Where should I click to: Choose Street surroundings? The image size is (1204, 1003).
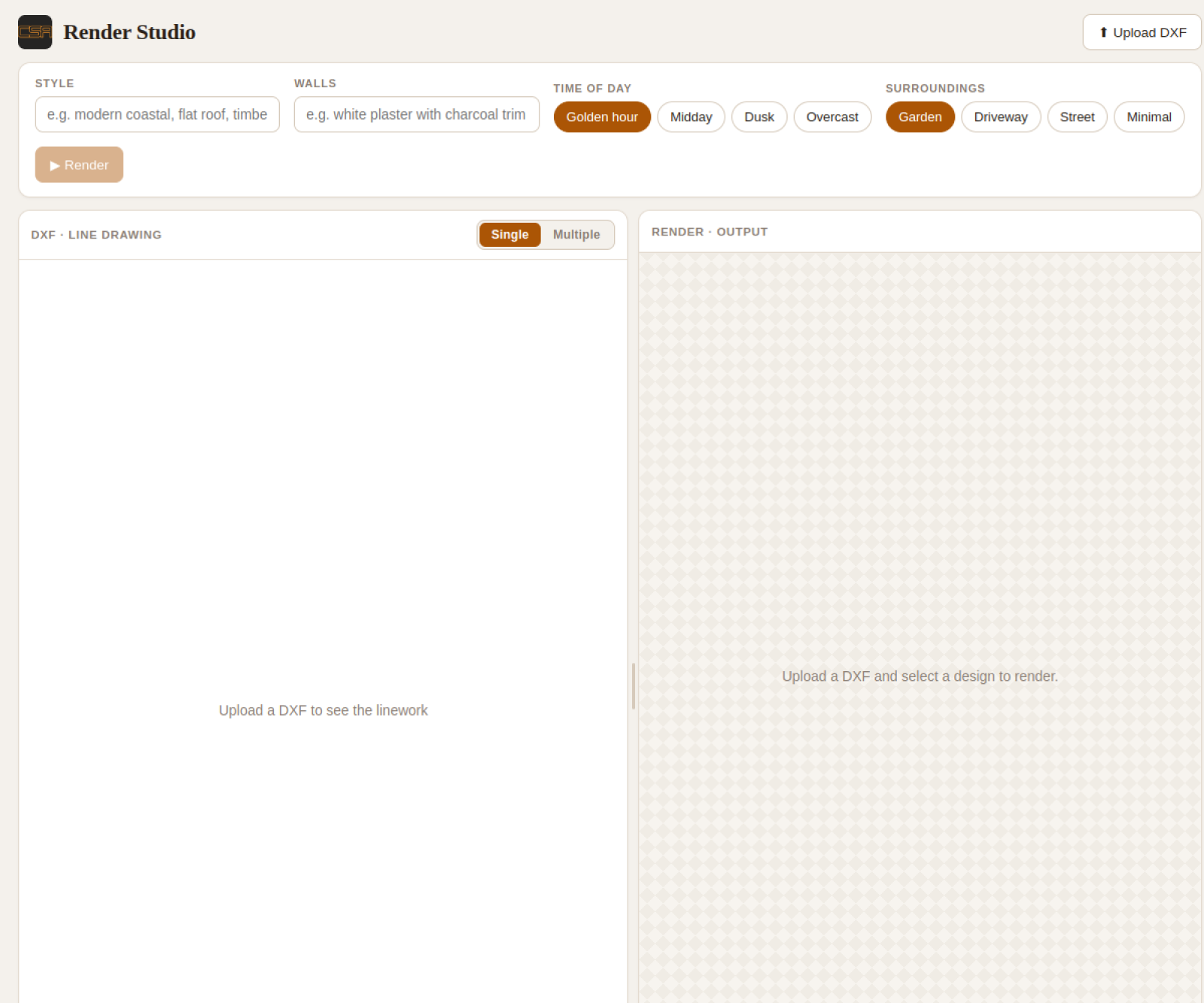pos(1077,117)
